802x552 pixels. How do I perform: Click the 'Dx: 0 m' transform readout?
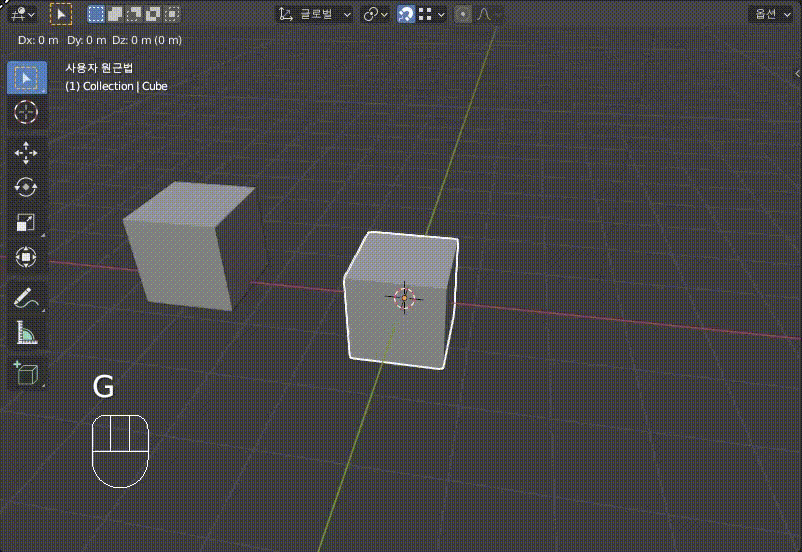point(38,40)
